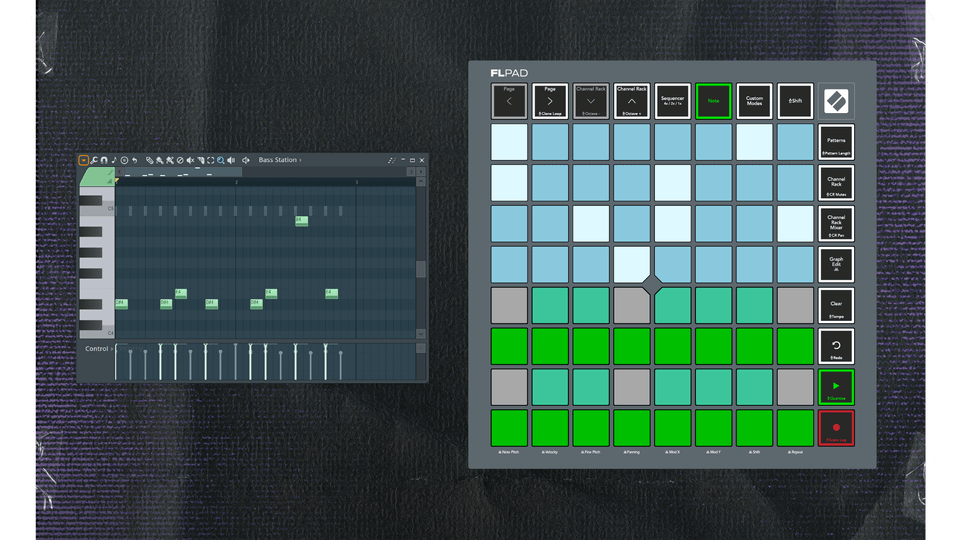
Task: Tap the bottom-row pad labeled Repeat
Action: pos(795,429)
